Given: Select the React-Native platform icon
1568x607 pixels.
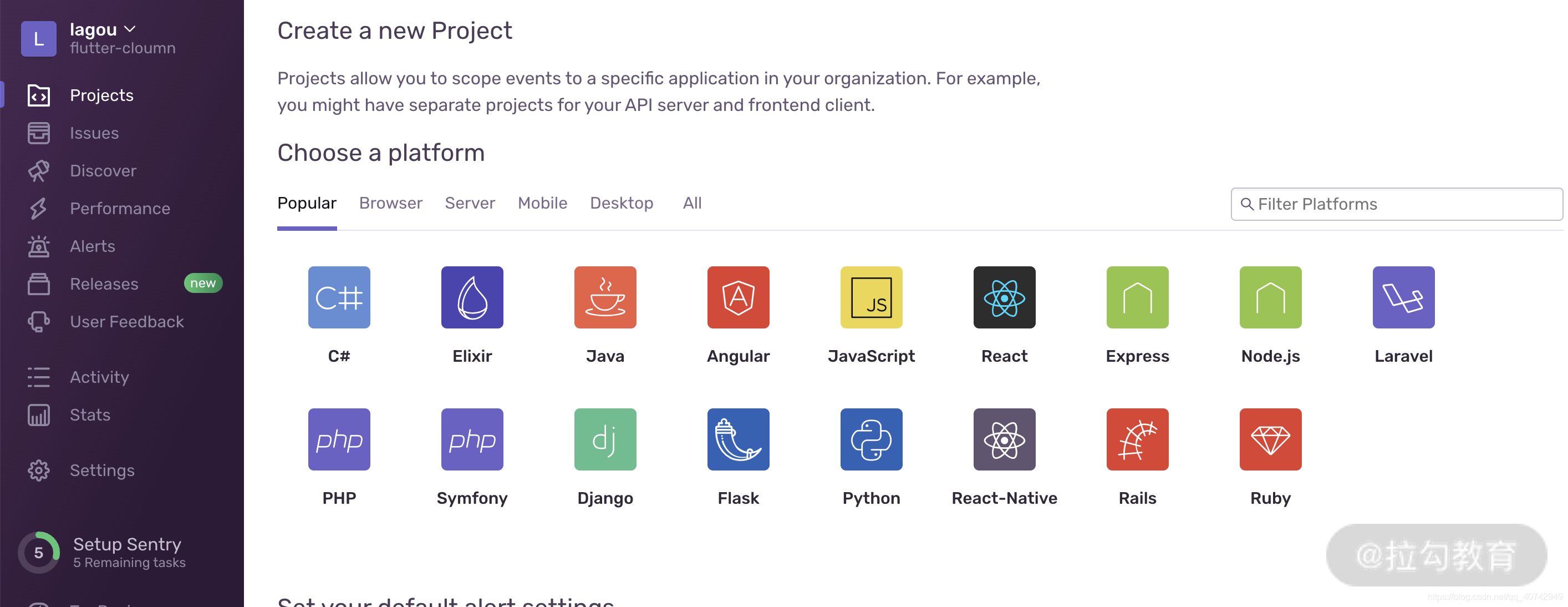Looking at the screenshot, I should click(x=1004, y=439).
